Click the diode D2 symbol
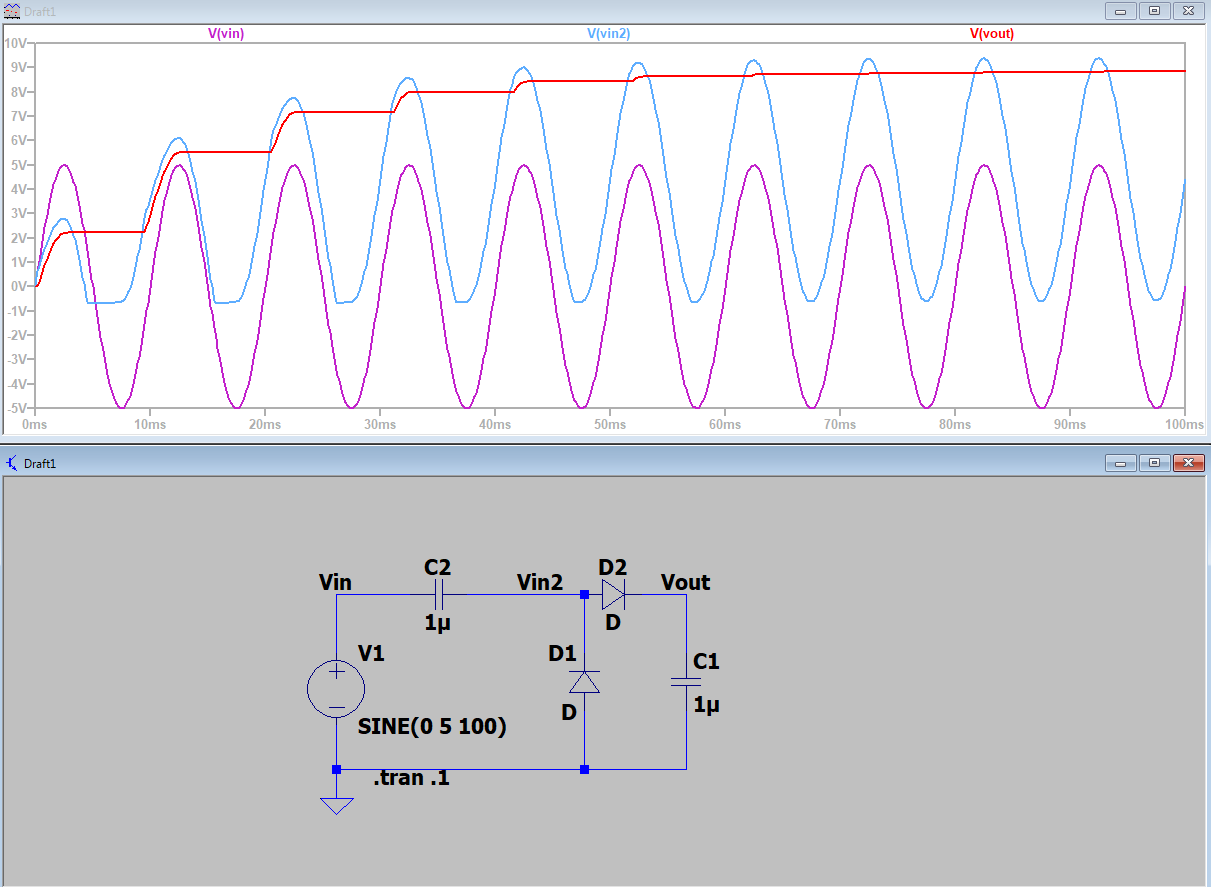Image resolution: width=1211 pixels, height=887 pixels. [613, 596]
